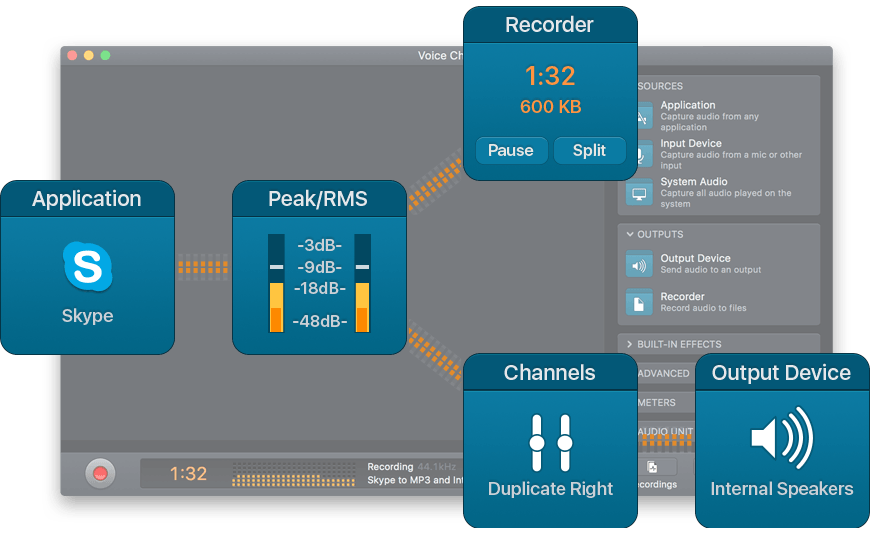Viewport: 870px width, 540px height.
Task: Click the Output Device speaker icon in sidebar
Action: (x=639, y=264)
